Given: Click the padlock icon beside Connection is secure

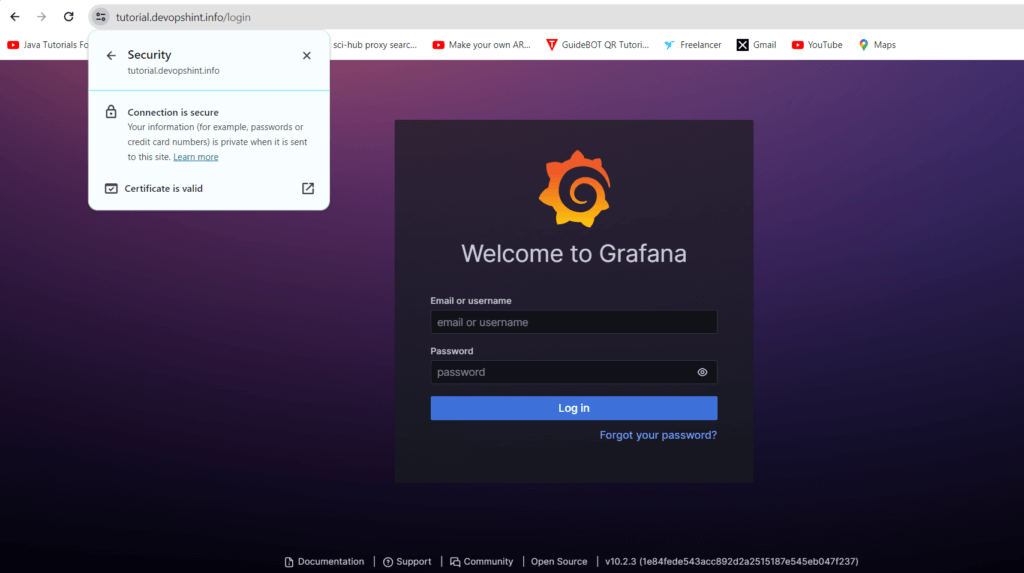Looking at the screenshot, I should 111,112.
